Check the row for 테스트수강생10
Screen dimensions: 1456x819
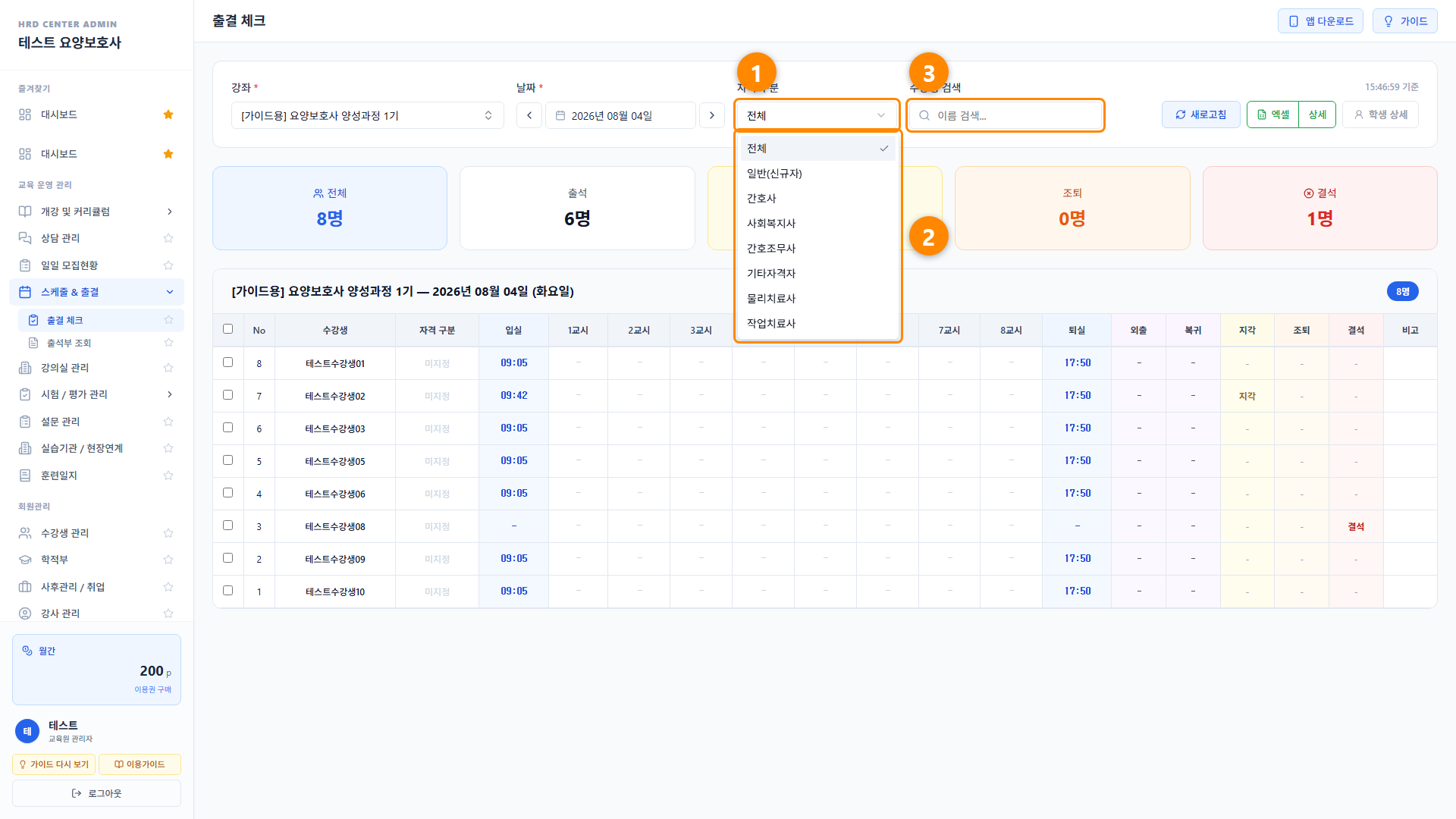(x=227, y=591)
